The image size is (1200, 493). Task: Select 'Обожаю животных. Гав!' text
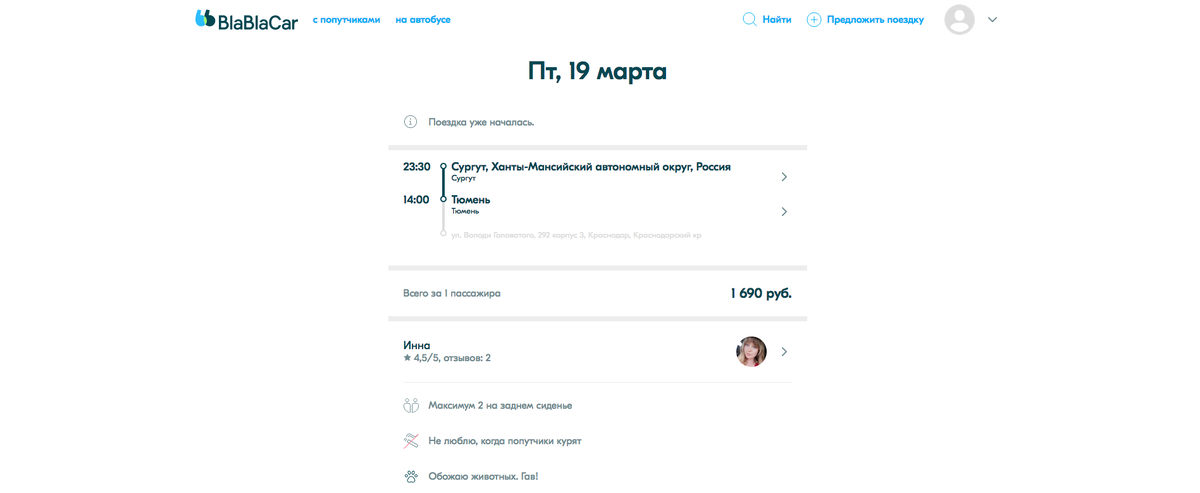(483, 477)
